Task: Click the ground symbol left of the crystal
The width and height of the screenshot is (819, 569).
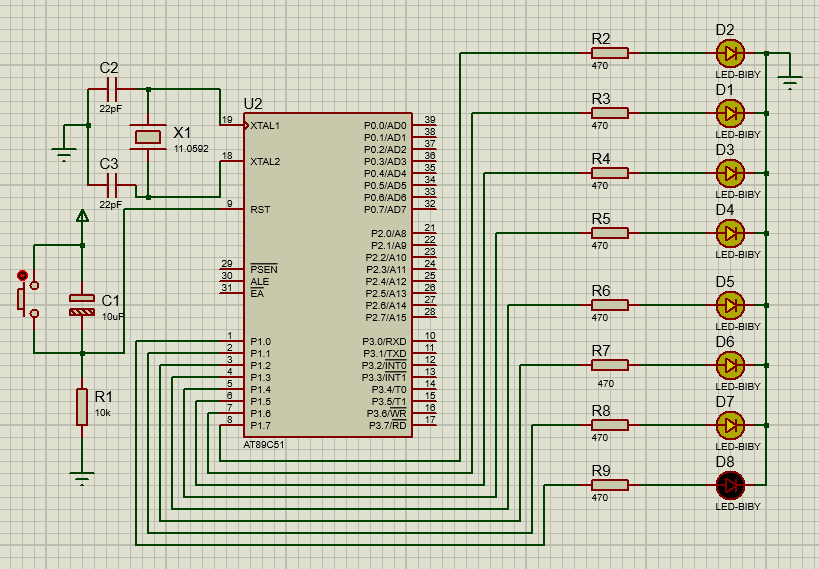Action: click(64, 155)
